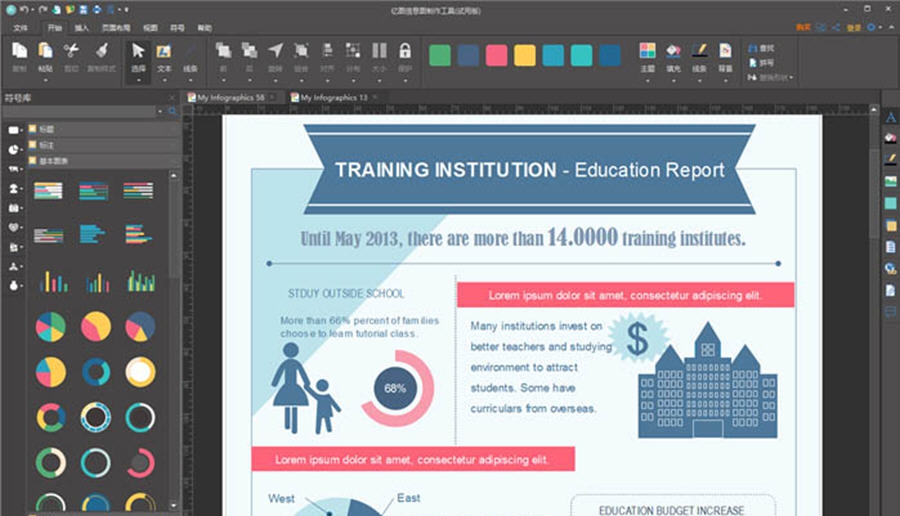Pick the green theme color swatch
900x516 pixels.
coord(440,55)
